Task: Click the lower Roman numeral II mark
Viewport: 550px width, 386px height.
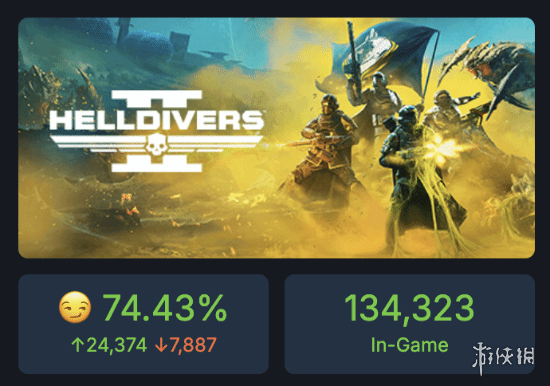Action: point(157,164)
